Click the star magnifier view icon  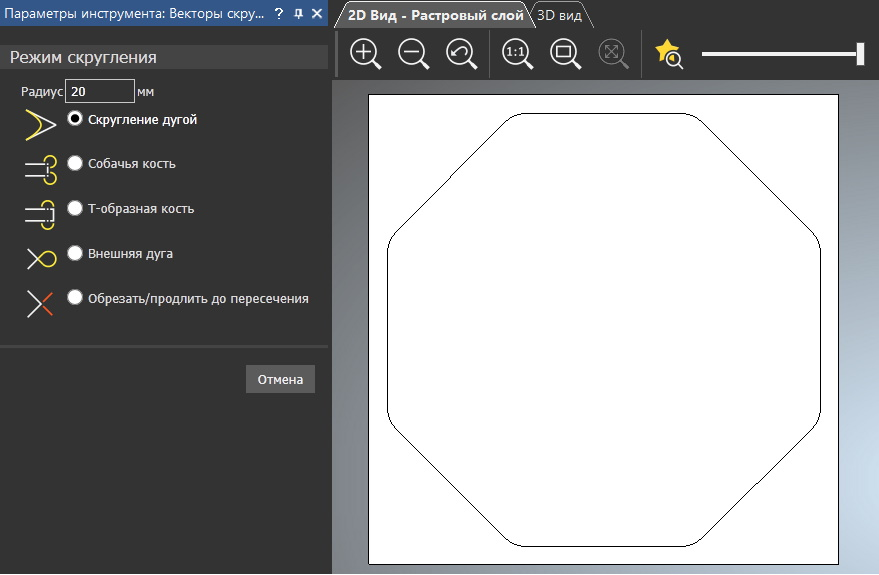point(668,54)
